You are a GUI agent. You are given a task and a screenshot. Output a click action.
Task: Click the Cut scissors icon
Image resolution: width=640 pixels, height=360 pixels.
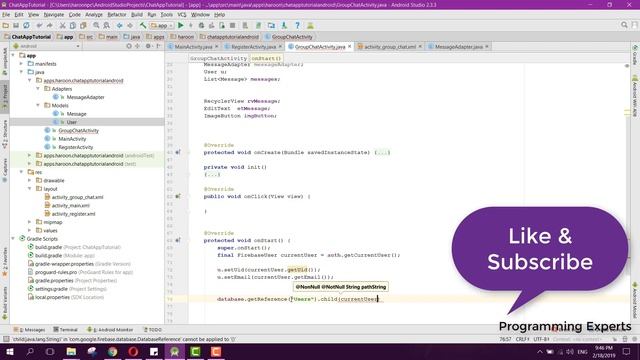[62, 25]
